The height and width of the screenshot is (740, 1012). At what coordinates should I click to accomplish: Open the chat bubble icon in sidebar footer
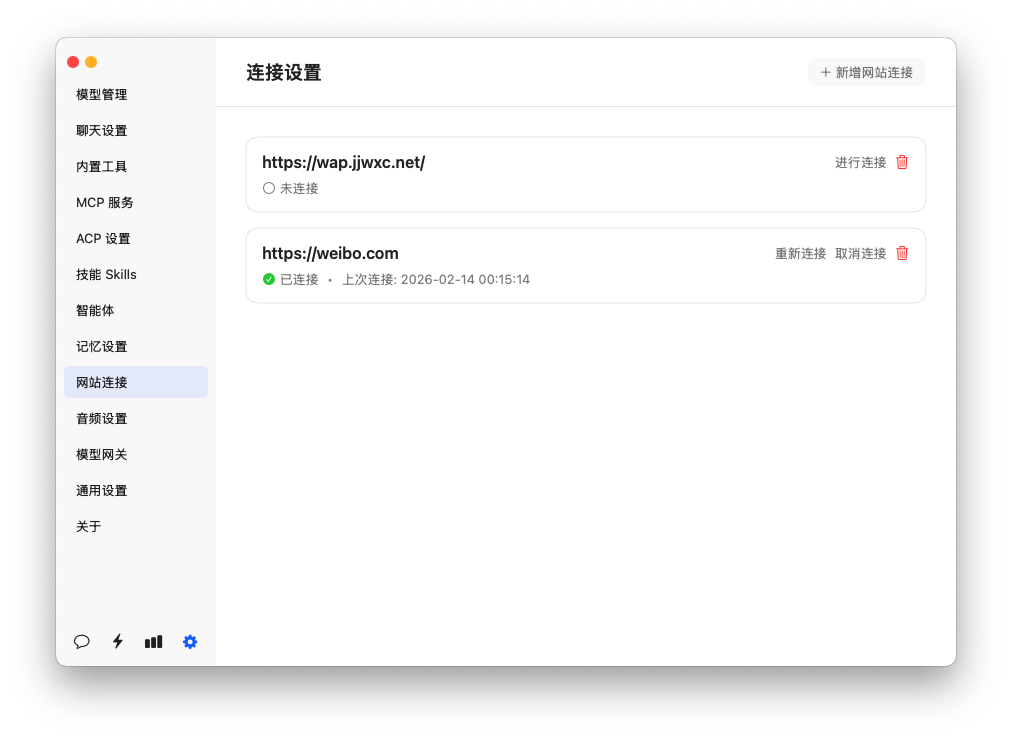[82, 642]
